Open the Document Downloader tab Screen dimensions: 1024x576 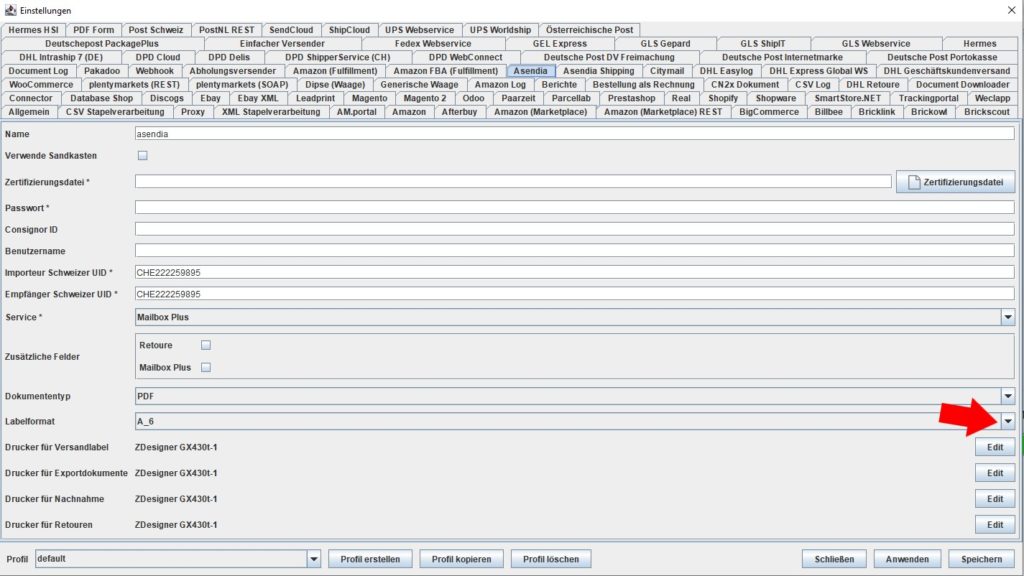pos(962,84)
